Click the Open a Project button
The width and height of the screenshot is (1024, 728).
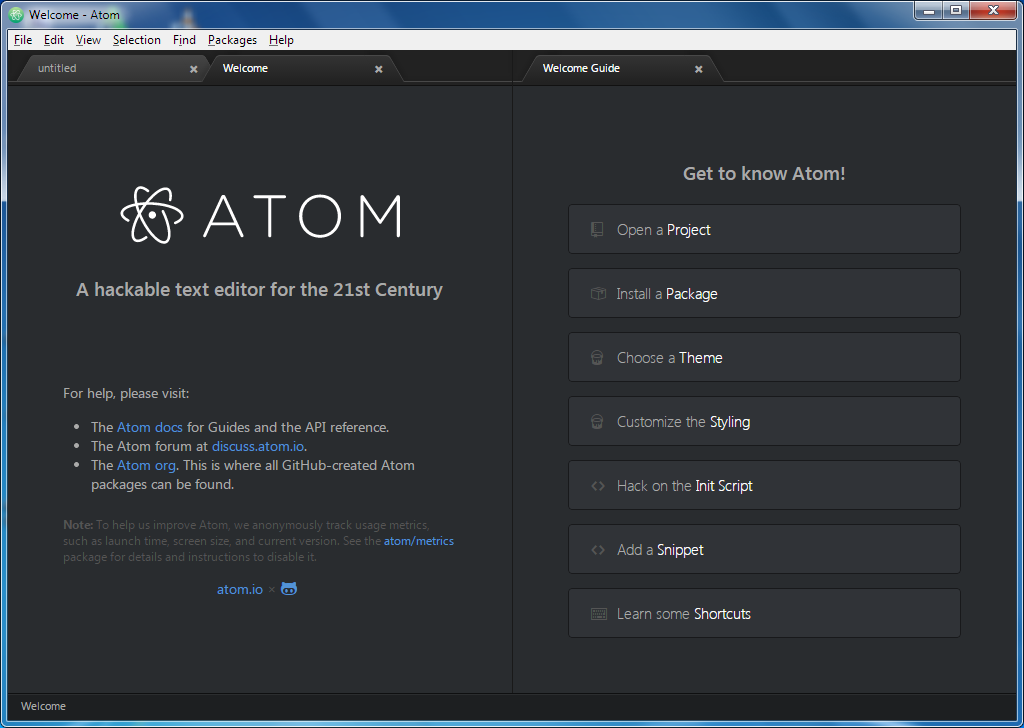tap(764, 229)
